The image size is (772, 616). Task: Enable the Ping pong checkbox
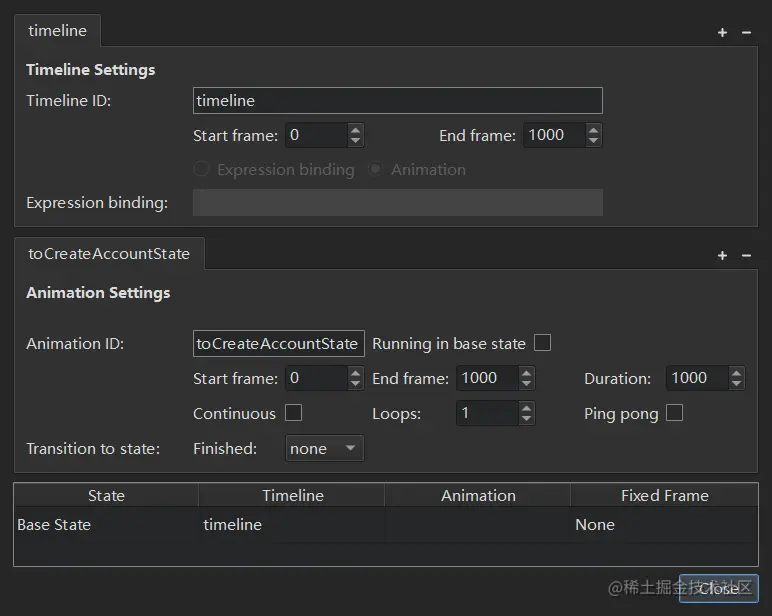coord(675,413)
